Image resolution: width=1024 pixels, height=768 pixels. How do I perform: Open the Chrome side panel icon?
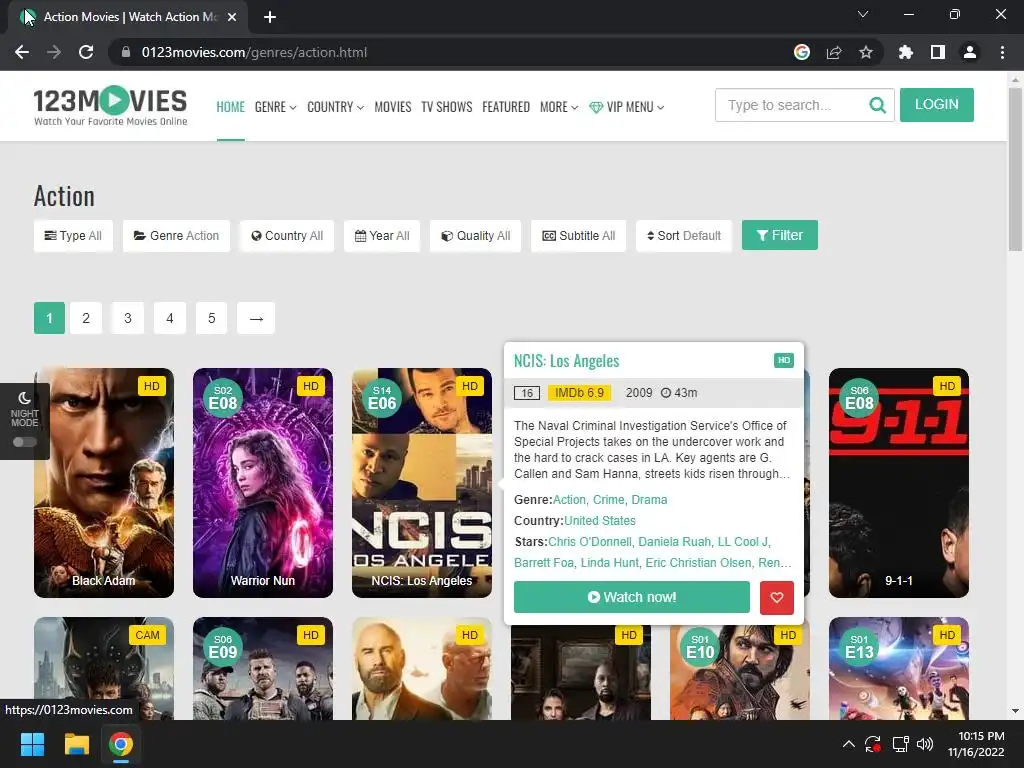(x=938, y=52)
